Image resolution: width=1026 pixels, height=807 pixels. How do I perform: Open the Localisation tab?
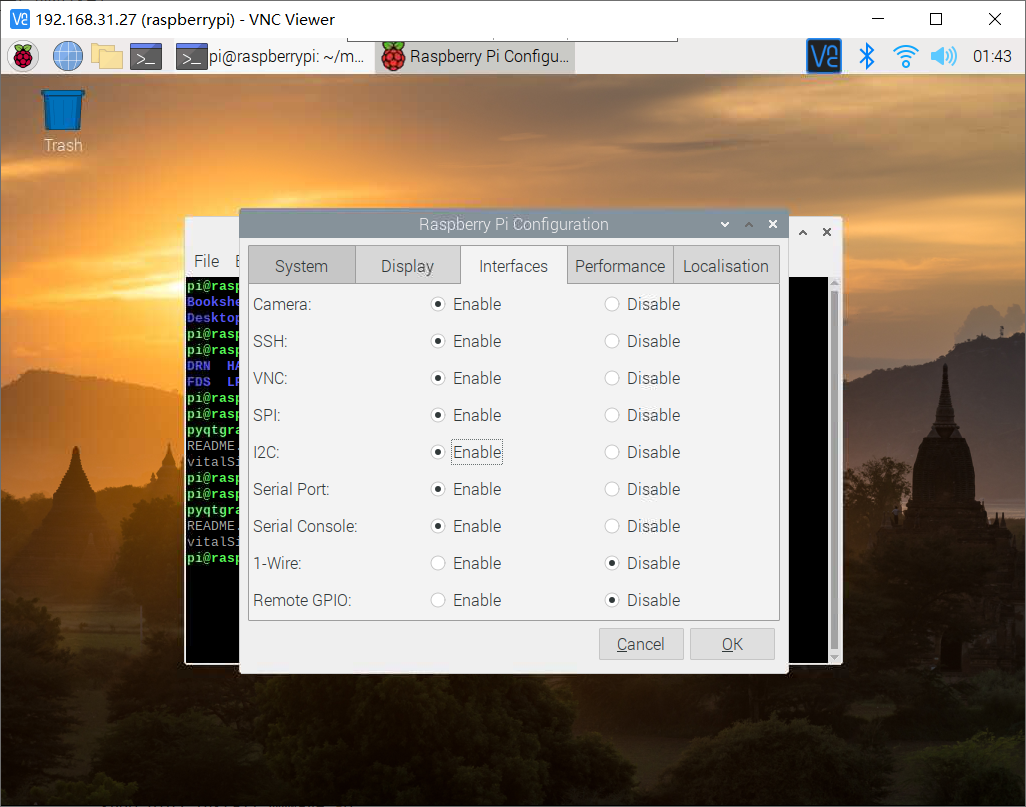(725, 266)
